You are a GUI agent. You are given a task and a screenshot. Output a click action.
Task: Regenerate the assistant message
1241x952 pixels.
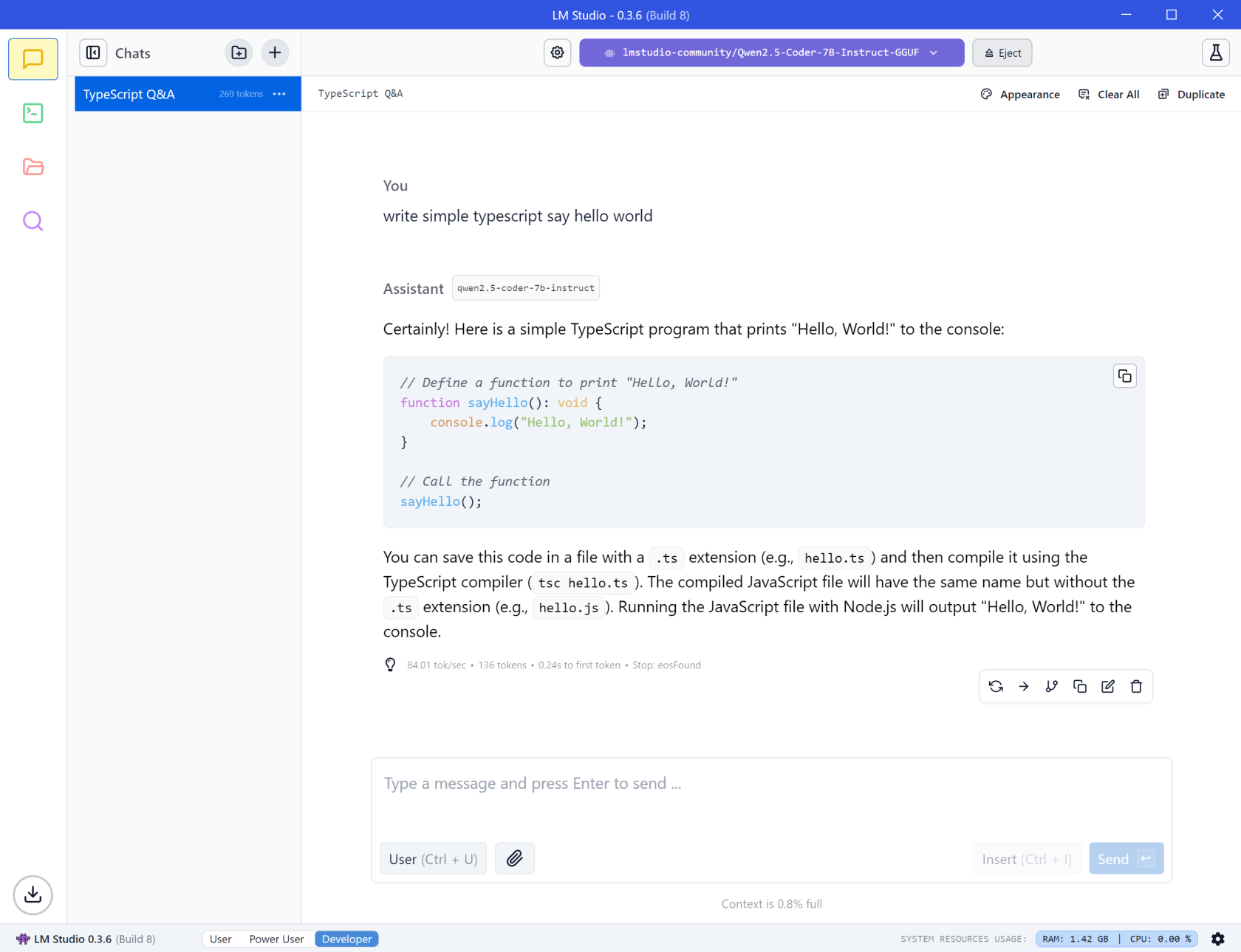(996, 686)
